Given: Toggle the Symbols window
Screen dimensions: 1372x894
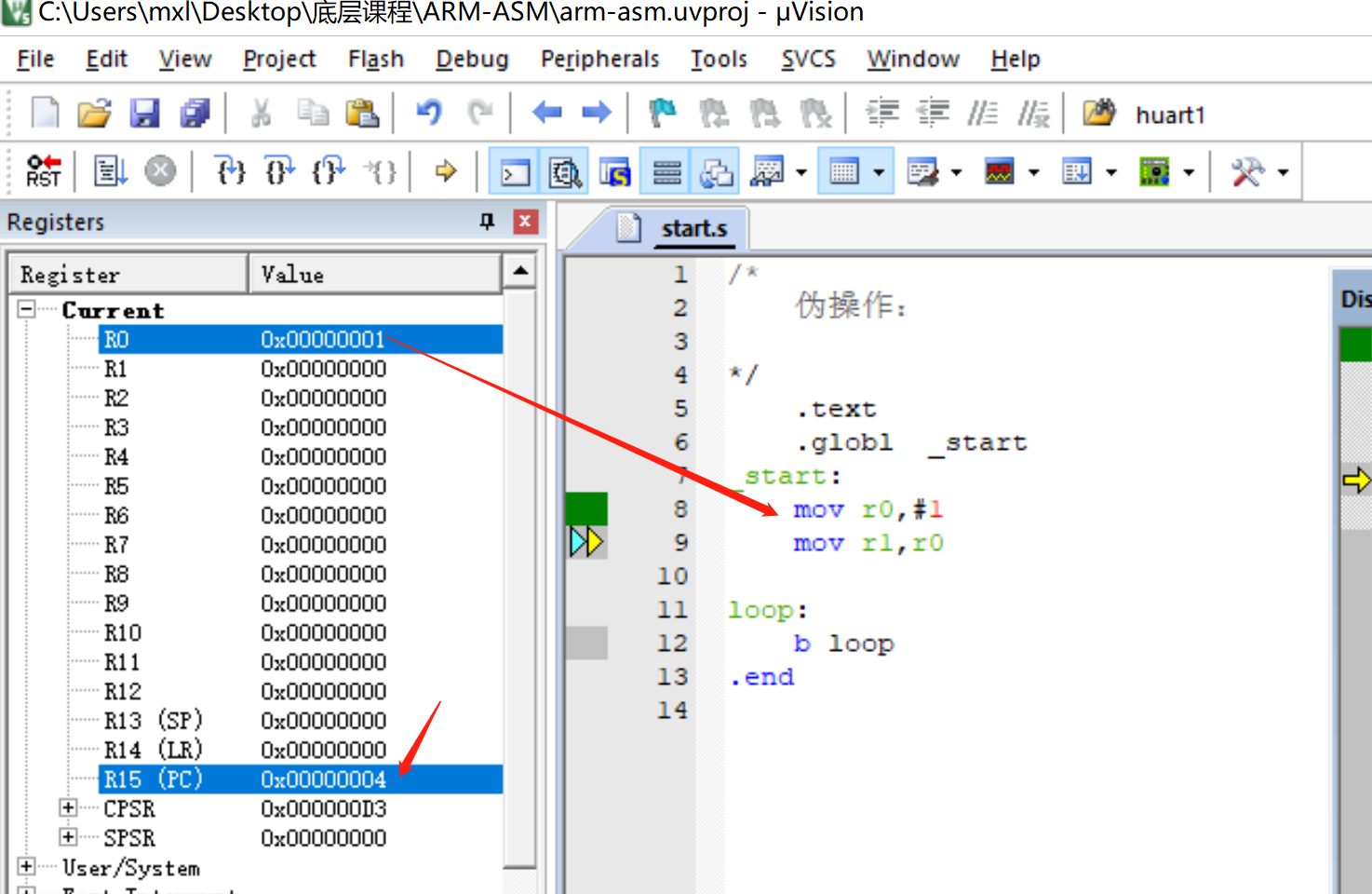Looking at the screenshot, I should (x=614, y=171).
